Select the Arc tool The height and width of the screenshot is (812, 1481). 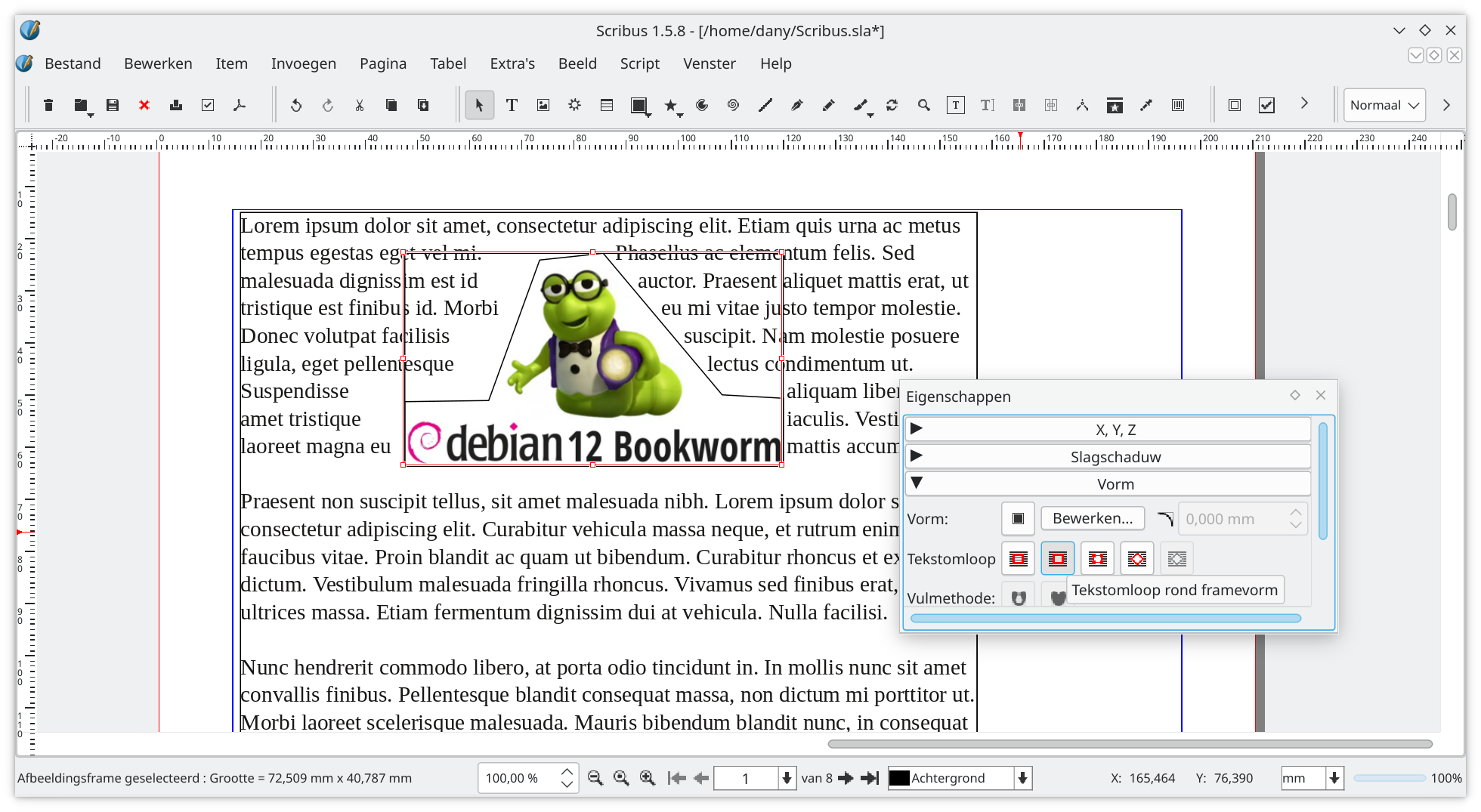pos(702,105)
